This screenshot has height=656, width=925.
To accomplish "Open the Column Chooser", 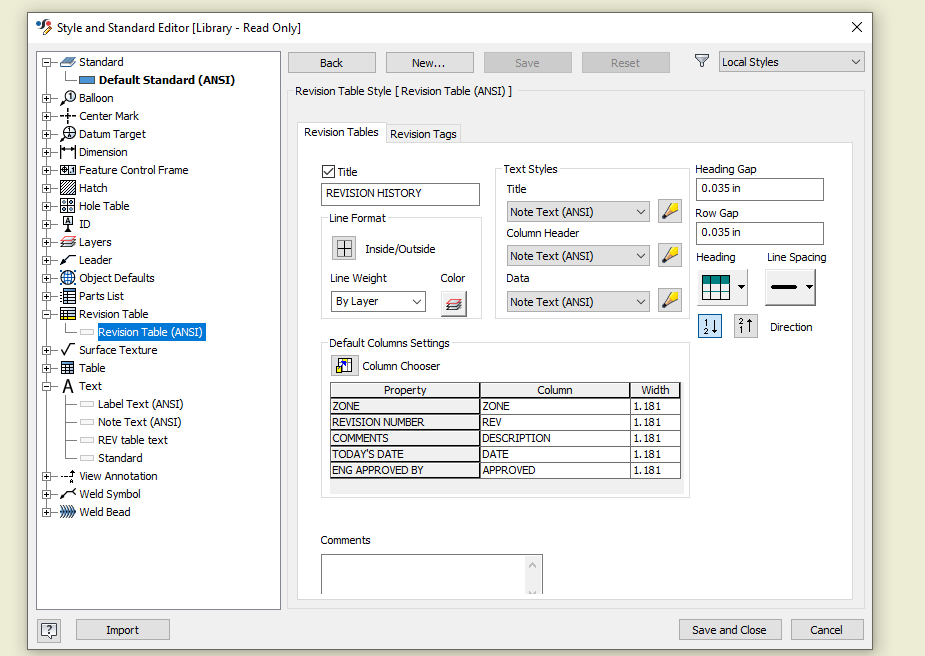I will coord(344,365).
